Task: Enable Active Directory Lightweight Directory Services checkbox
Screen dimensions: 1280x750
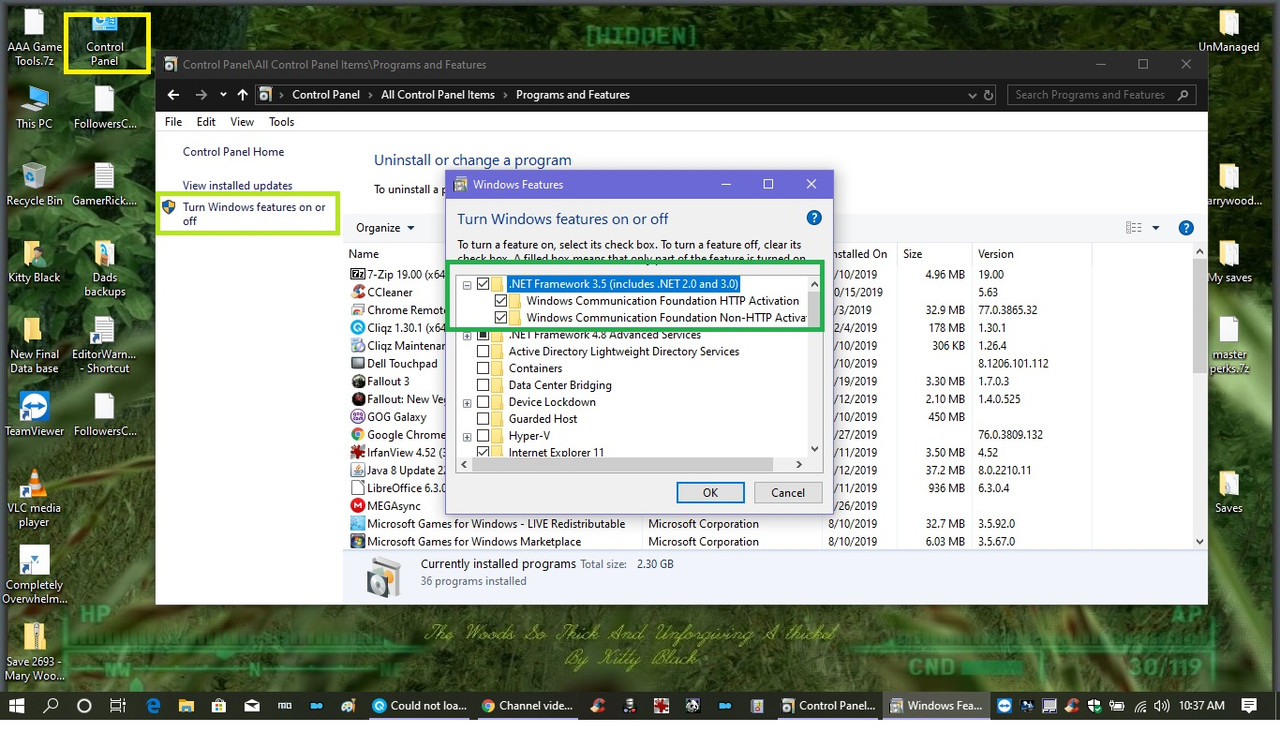Action: click(x=484, y=352)
